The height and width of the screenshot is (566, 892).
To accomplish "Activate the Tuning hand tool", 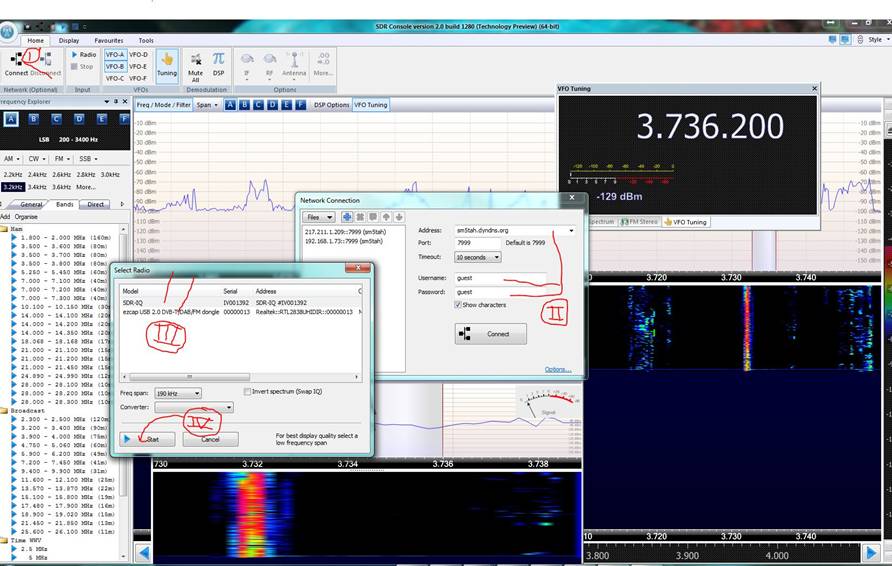I will click(x=167, y=65).
